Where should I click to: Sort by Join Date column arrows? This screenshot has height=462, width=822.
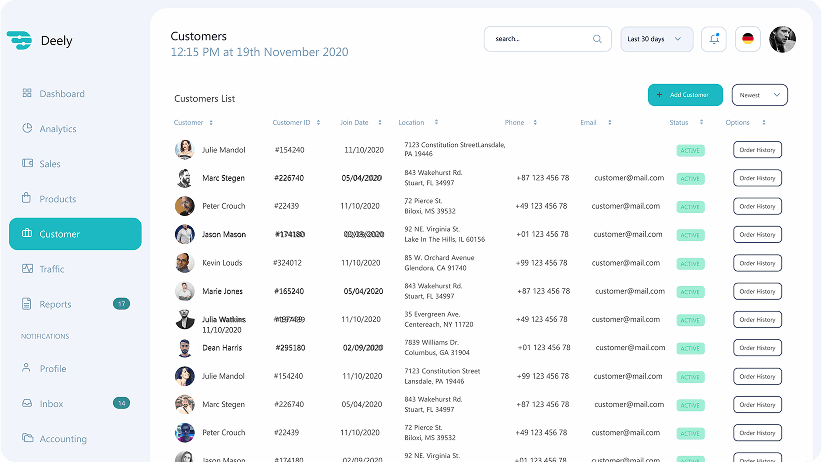pos(380,123)
